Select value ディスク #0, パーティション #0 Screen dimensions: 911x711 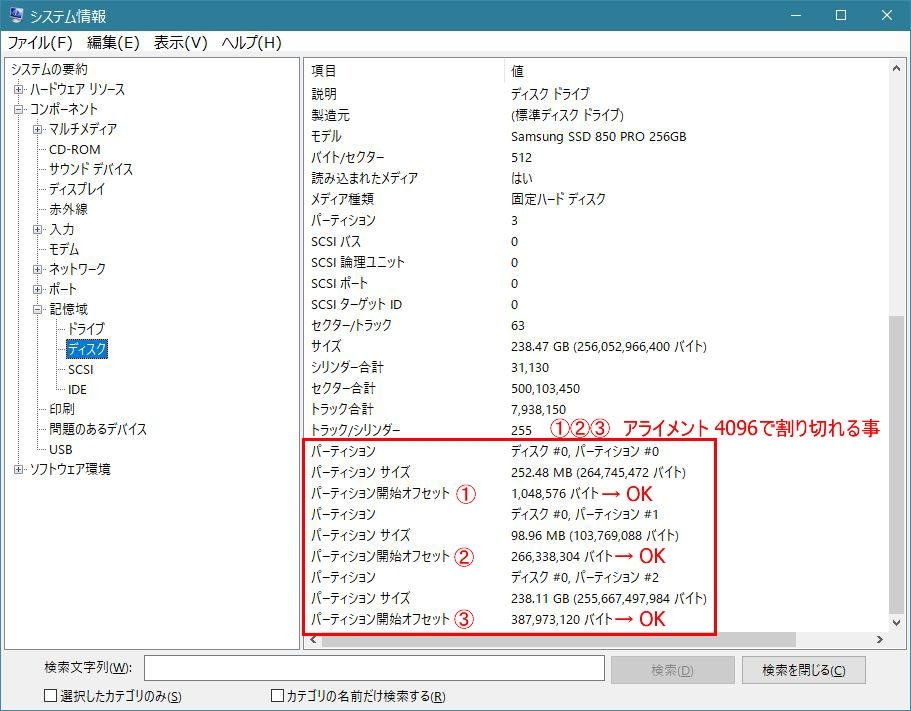[x=585, y=451]
